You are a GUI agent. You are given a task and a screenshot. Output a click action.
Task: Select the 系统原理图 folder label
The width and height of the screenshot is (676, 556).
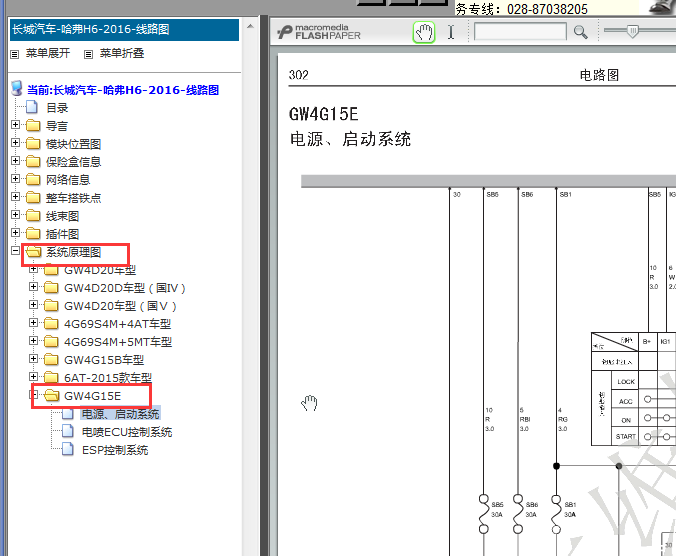coord(73,252)
